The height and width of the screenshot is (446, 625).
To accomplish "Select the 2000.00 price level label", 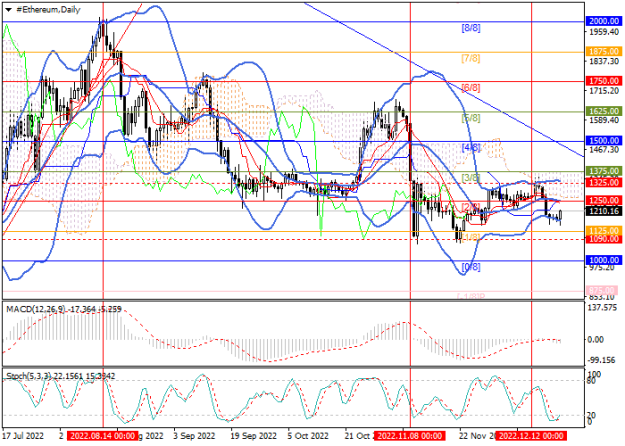I will point(604,21).
